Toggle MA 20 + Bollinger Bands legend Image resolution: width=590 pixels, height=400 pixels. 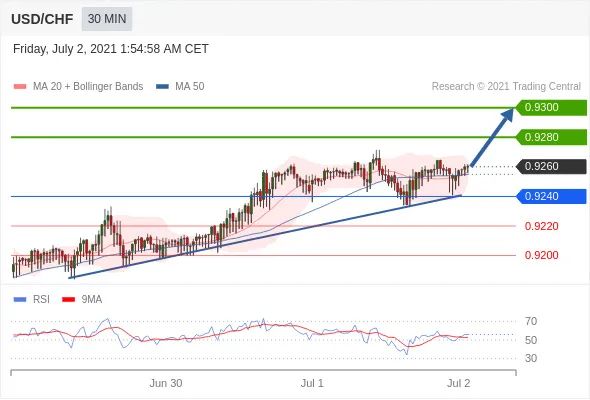click(78, 87)
